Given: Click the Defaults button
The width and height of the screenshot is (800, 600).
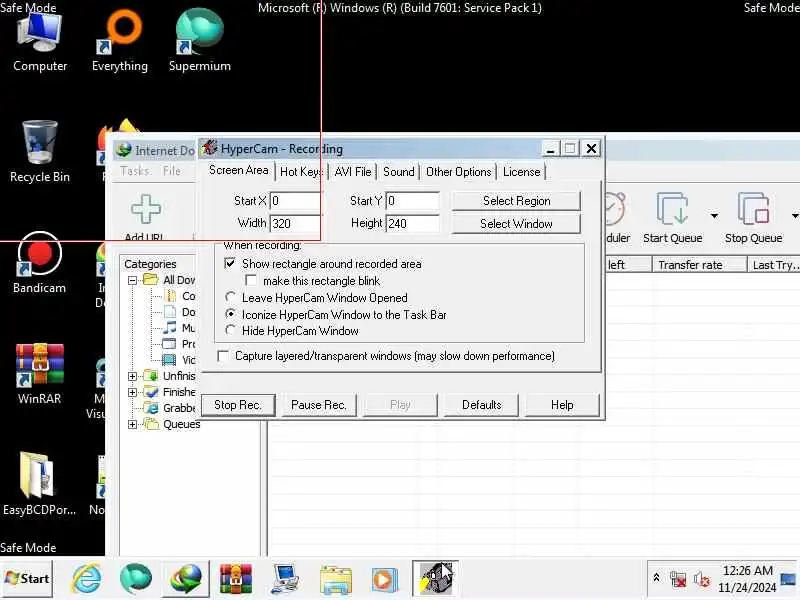Looking at the screenshot, I should click(481, 405).
